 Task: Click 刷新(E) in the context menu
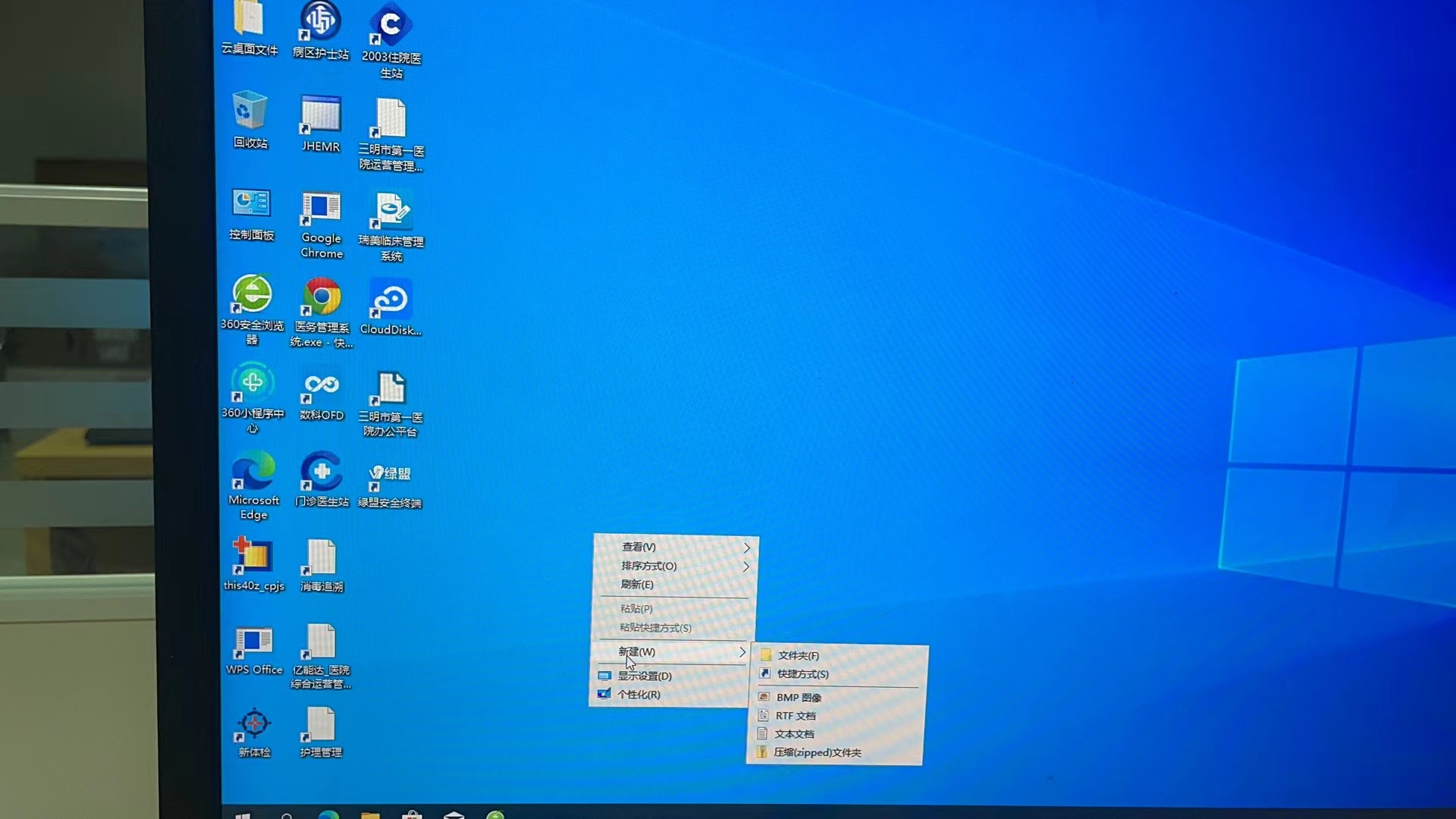tap(637, 585)
